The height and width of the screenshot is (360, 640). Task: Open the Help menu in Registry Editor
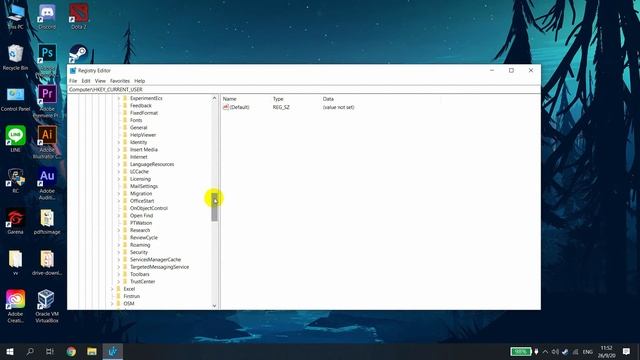(x=140, y=81)
